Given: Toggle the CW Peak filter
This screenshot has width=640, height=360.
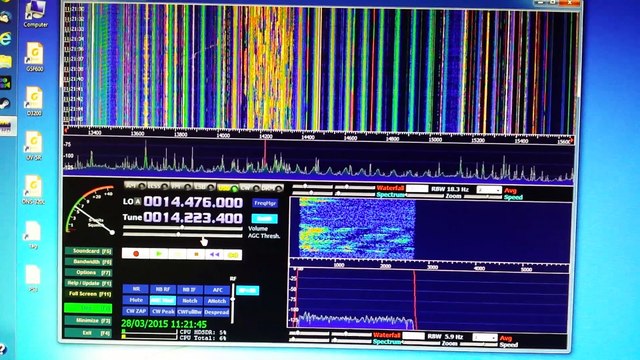Looking at the screenshot, I should coord(162,311).
